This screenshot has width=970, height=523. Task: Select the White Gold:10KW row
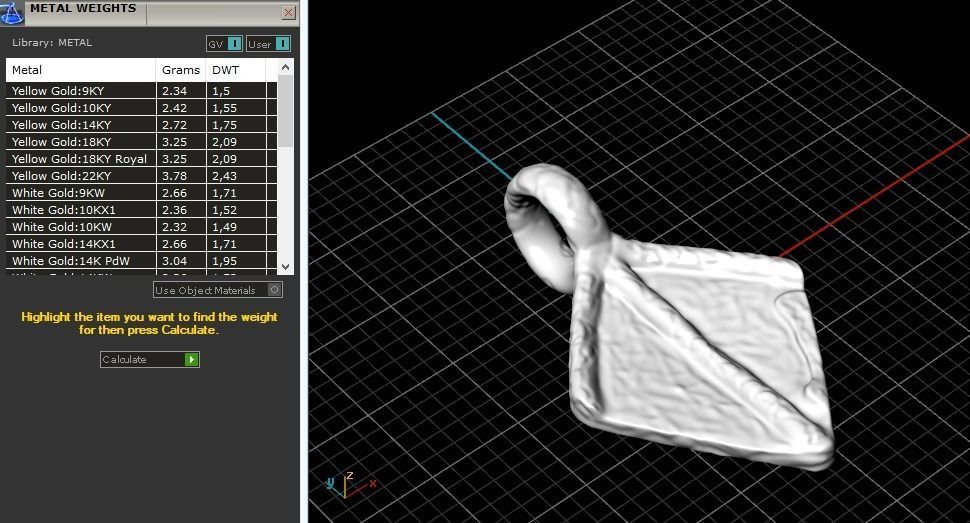pyautogui.click(x=142, y=227)
